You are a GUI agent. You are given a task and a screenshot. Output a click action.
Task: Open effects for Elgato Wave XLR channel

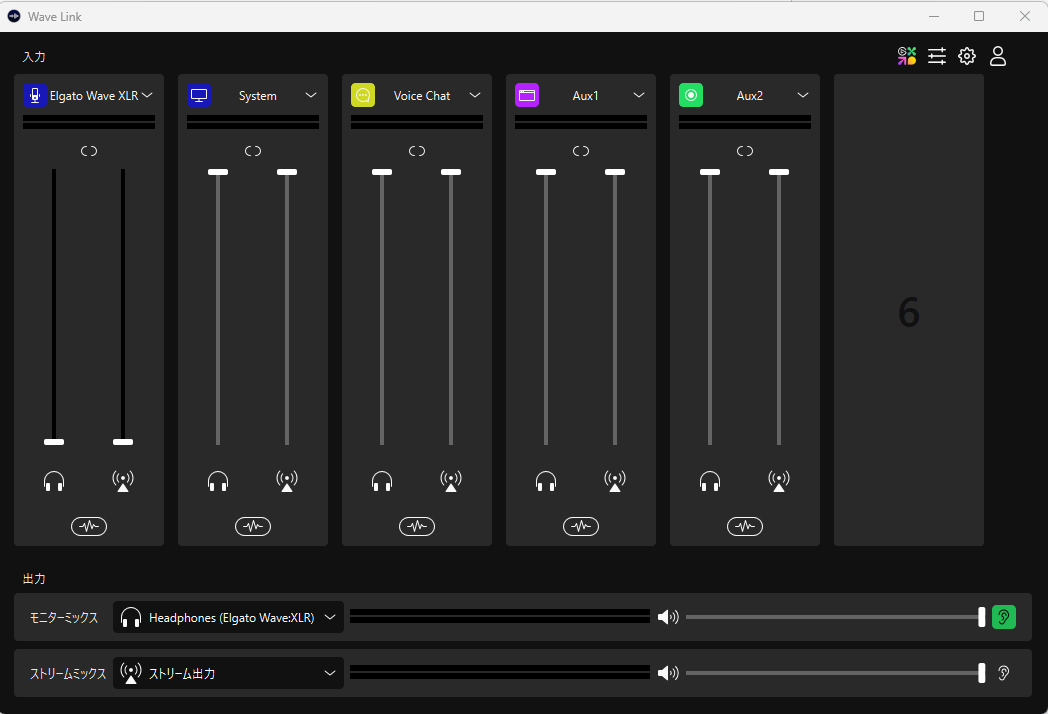point(89,526)
